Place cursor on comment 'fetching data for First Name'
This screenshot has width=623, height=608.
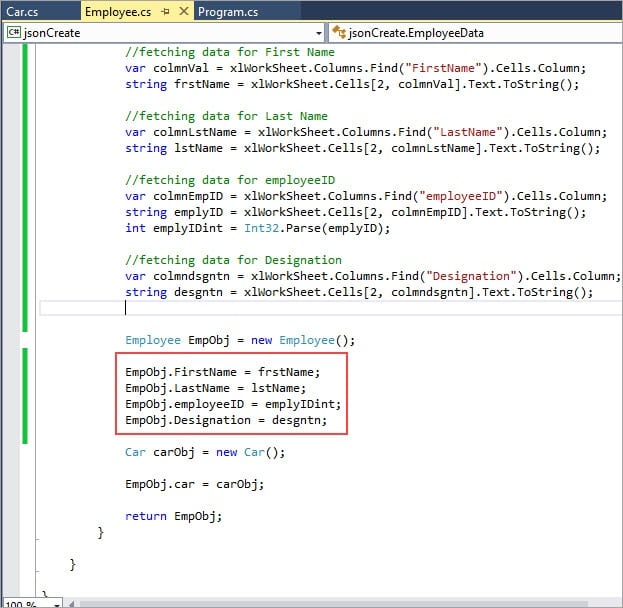pos(230,52)
